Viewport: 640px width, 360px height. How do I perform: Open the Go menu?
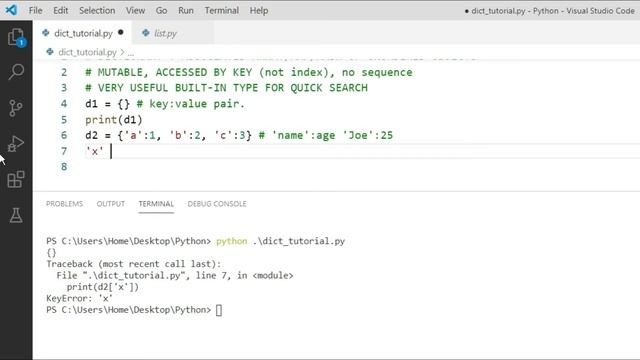(161, 10)
